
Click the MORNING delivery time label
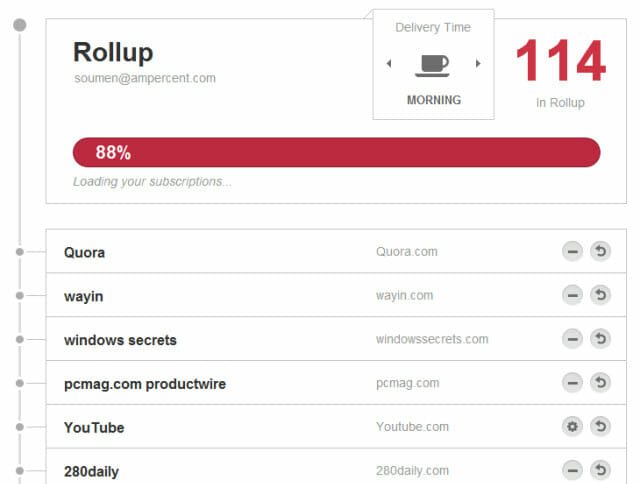(x=434, y=100)
